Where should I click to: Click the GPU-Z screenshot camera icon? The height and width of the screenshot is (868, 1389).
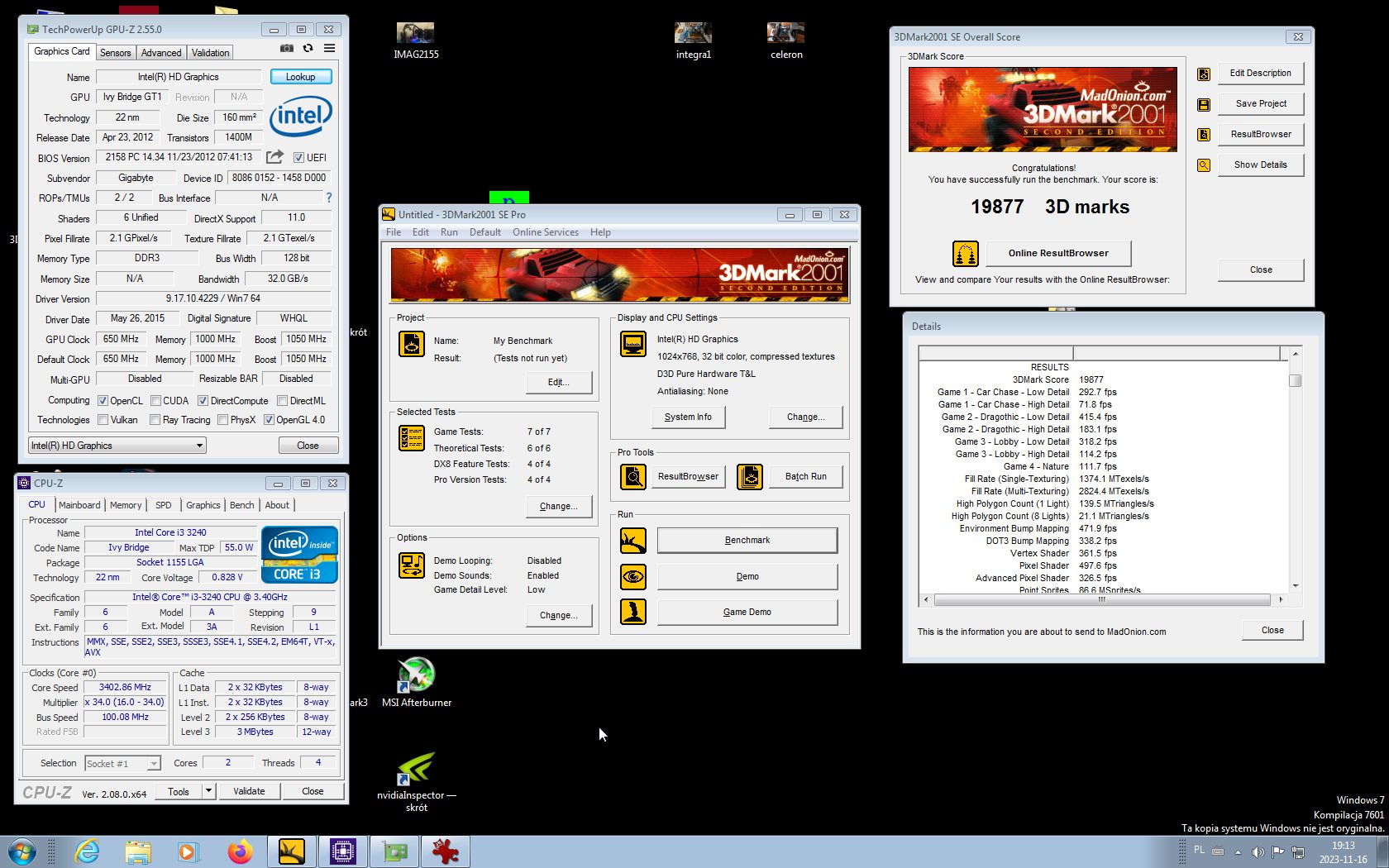tap(286, 49)
